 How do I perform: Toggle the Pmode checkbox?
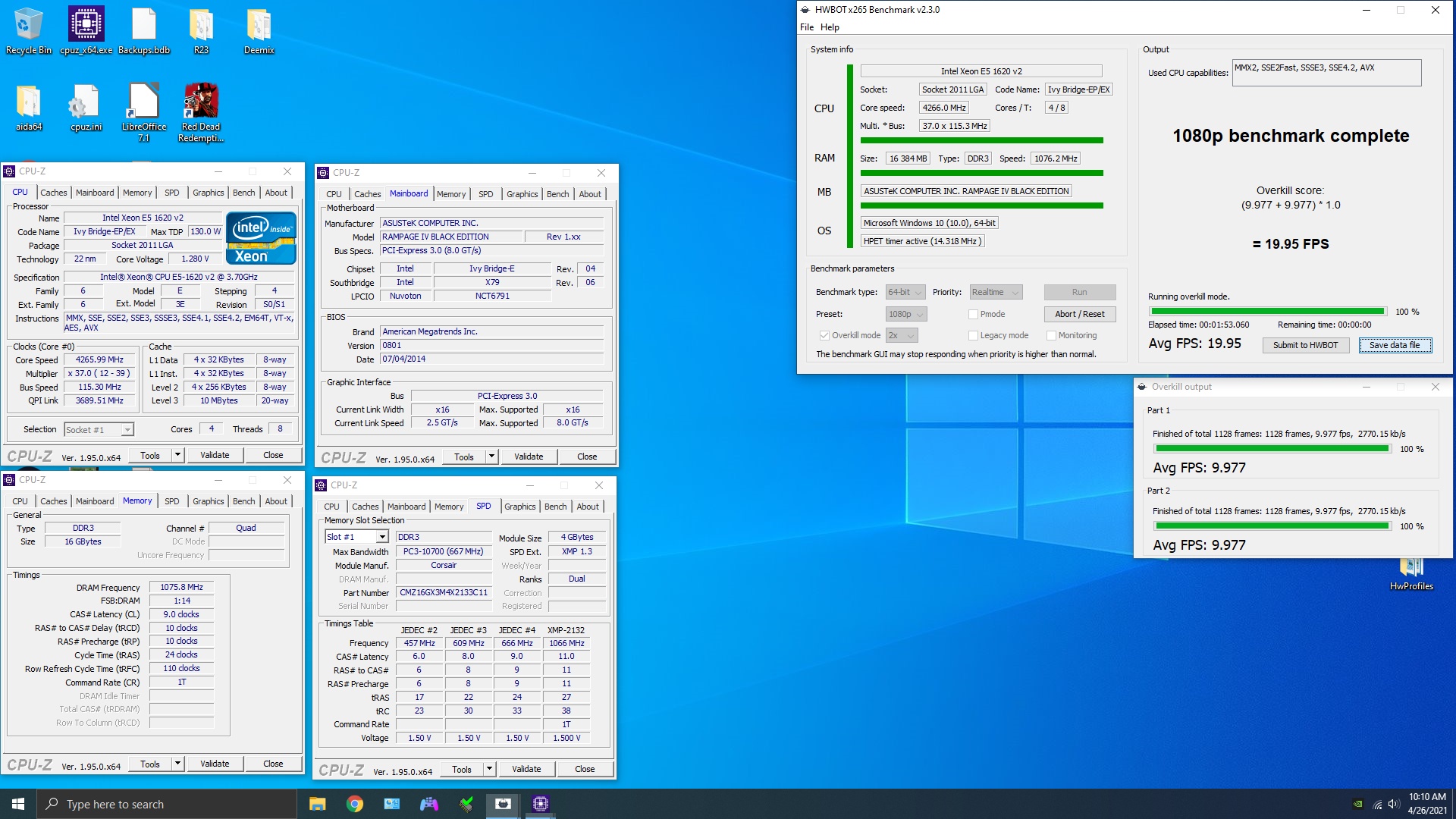click(973, 314)
